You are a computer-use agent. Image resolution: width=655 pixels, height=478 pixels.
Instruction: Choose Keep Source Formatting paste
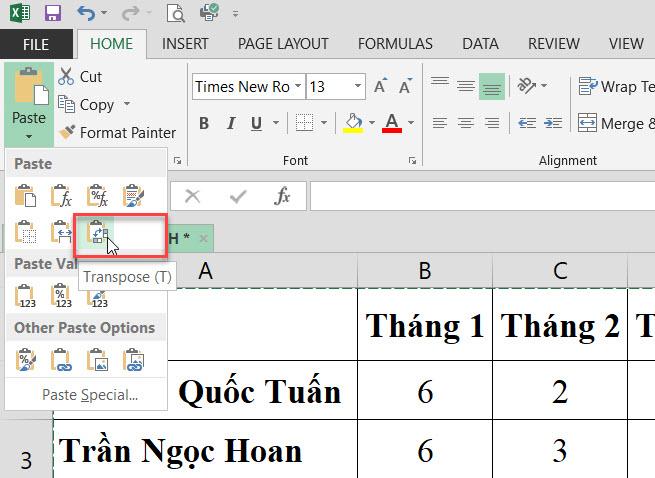click(x=134, y=196)
